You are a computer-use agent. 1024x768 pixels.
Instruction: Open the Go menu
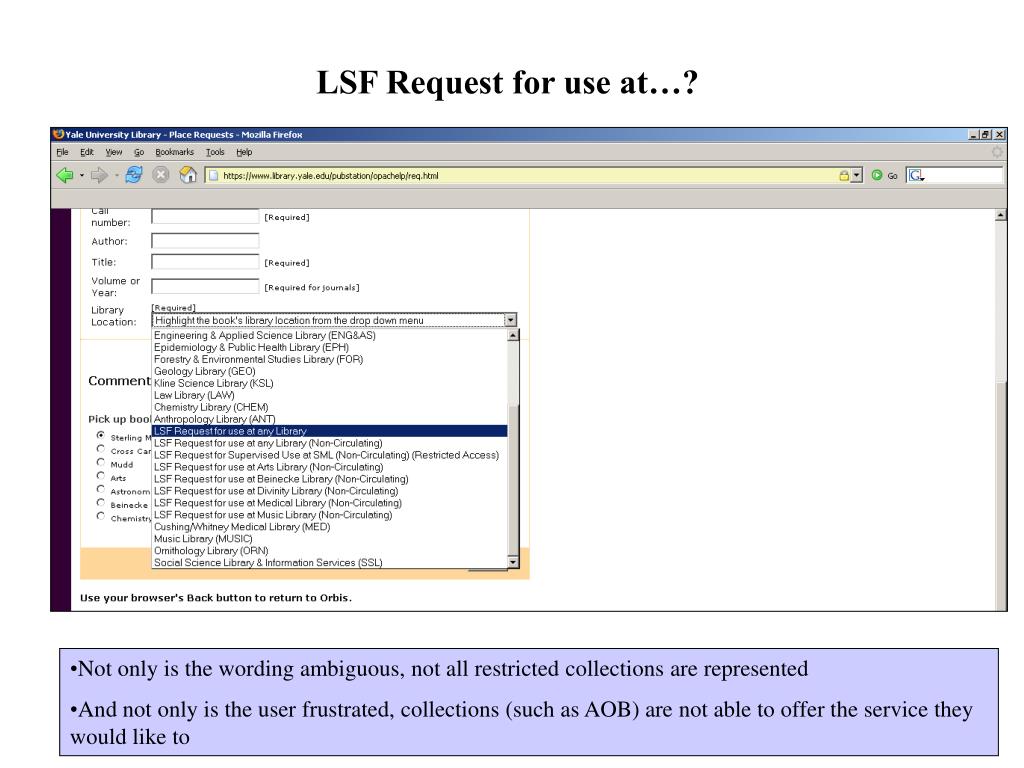138,152
